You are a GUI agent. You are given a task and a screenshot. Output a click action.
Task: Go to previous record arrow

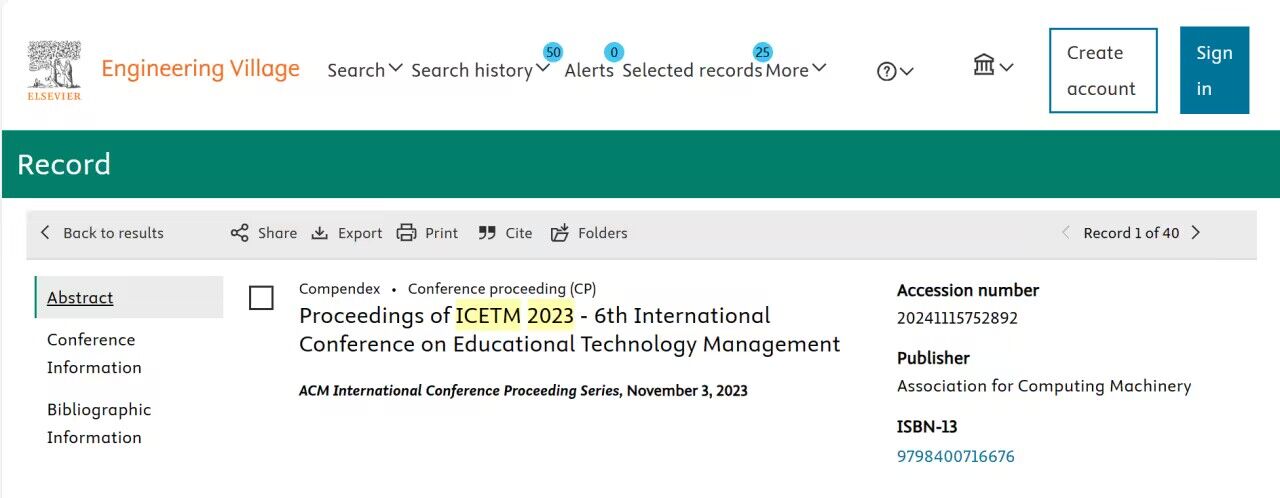click(x=1066, y=233)
